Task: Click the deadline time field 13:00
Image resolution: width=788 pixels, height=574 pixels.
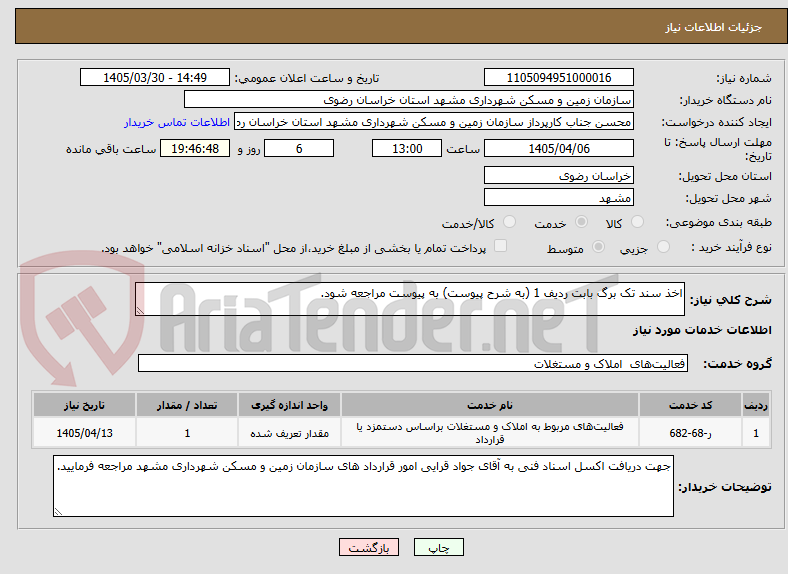Action: [x=407, y=148]
